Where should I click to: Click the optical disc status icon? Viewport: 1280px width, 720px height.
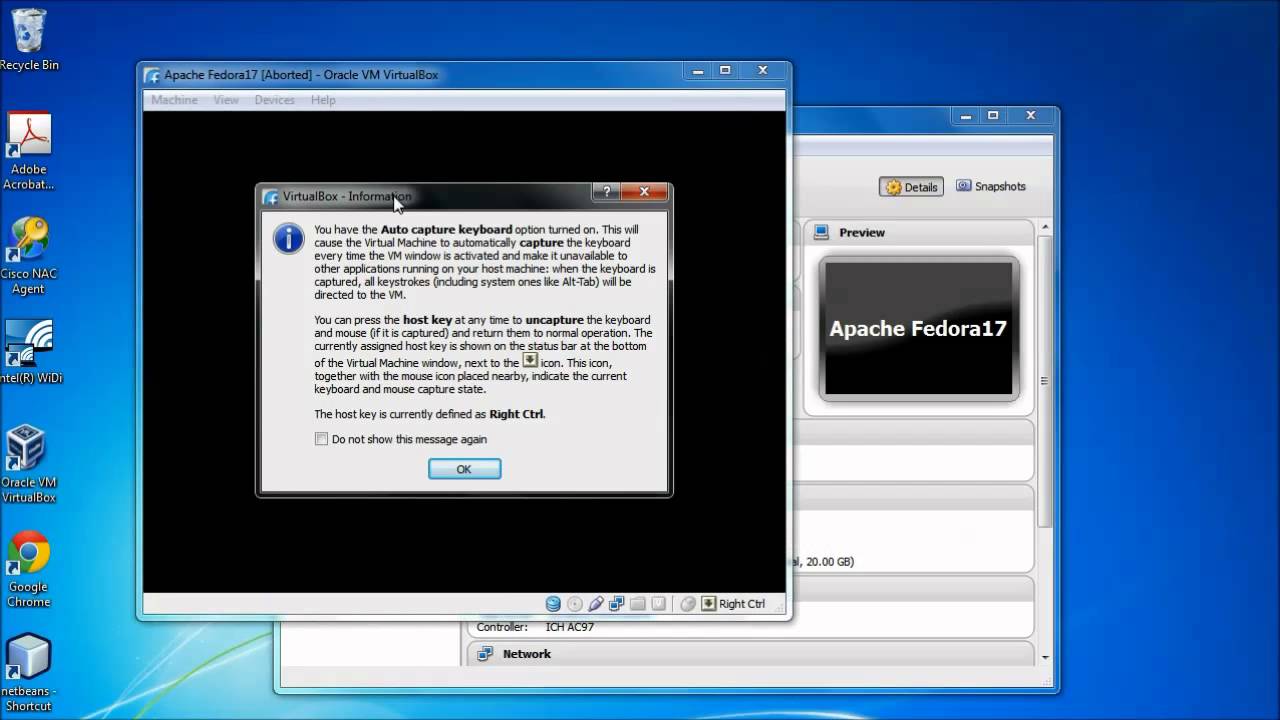pyautogui.click(x=574, y=604)
